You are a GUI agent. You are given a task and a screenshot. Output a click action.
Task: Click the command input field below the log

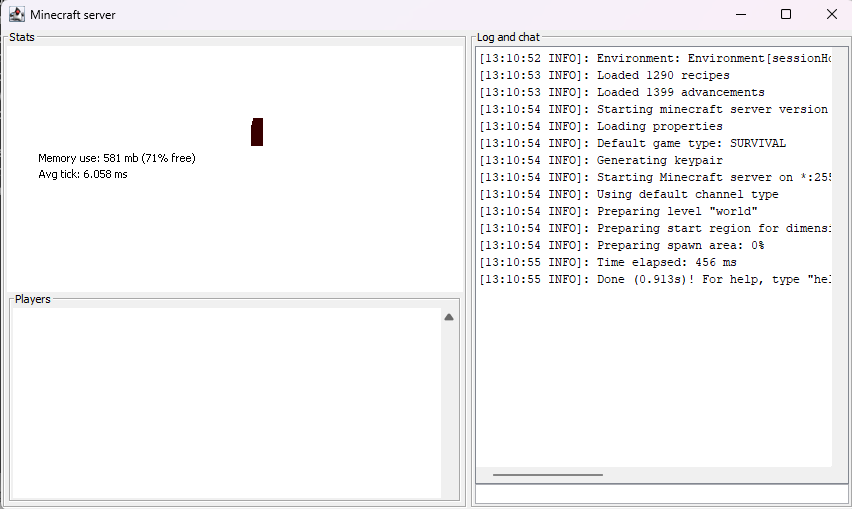coord(661,494)
